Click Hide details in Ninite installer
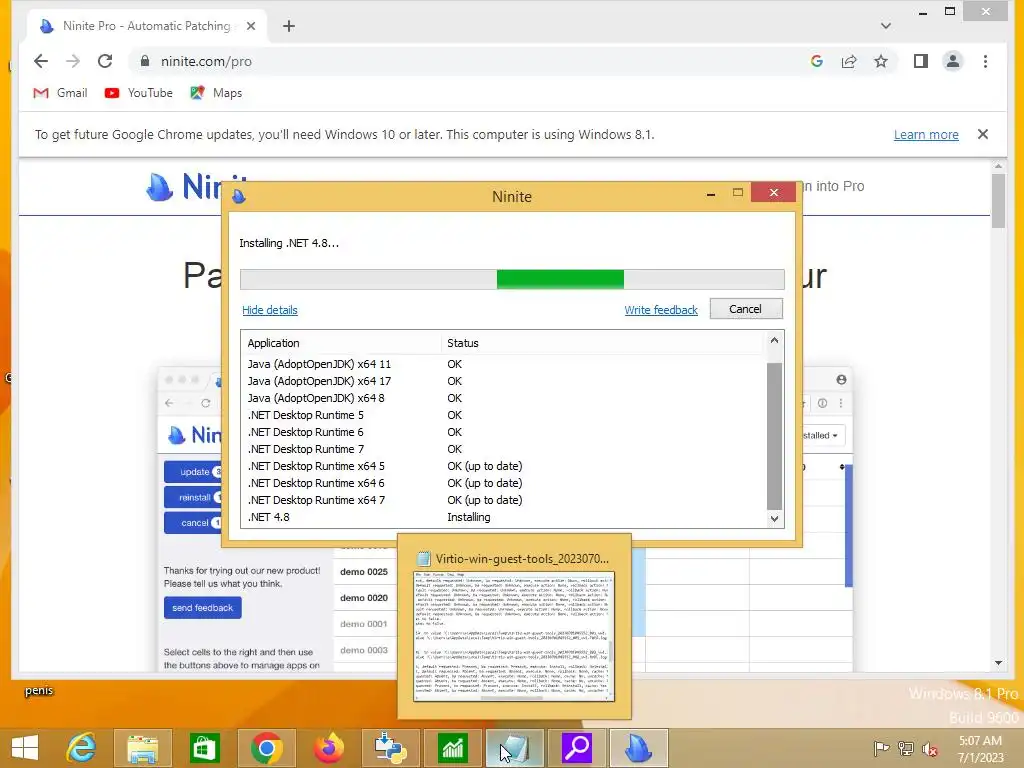1024x768 pixels. tap(270, 310)
